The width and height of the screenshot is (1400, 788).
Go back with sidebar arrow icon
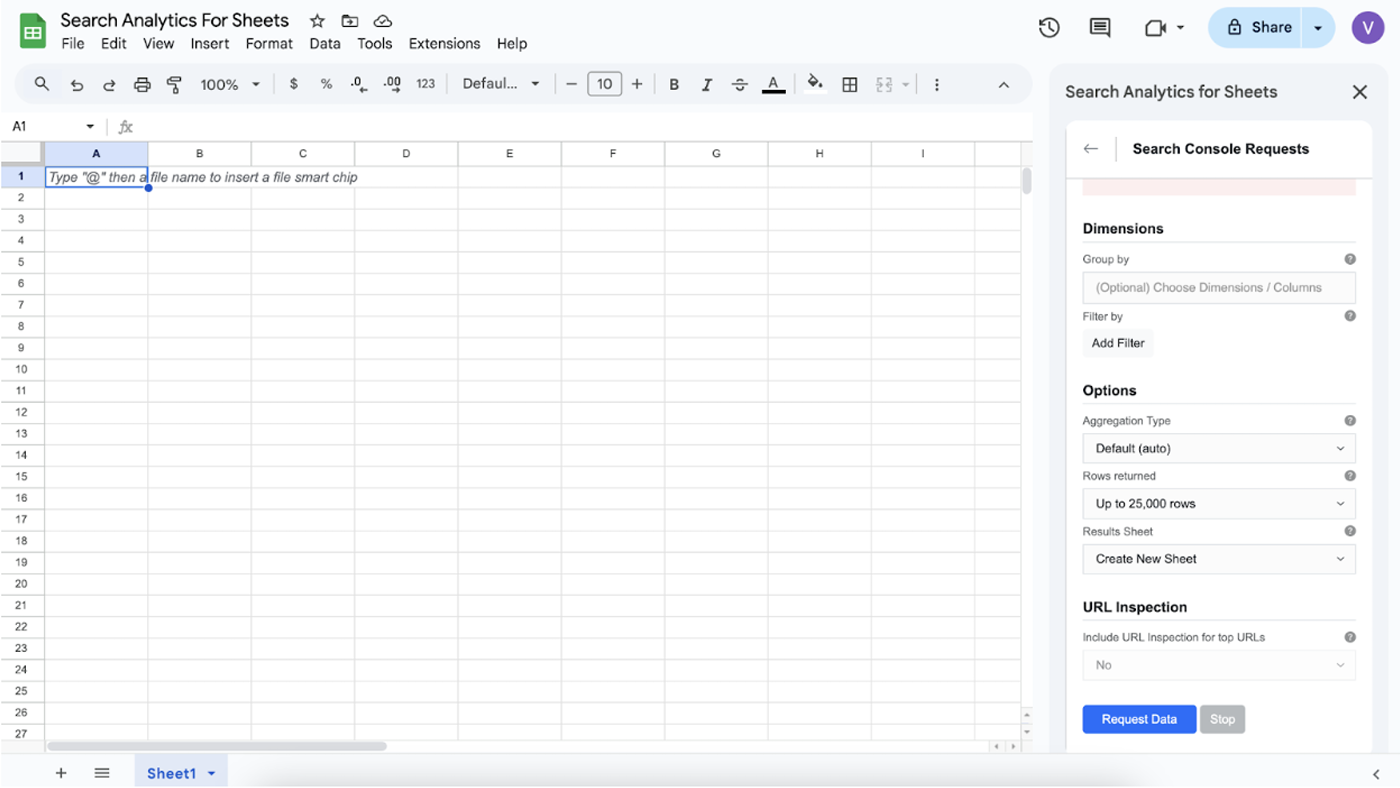coord(1091,149)
